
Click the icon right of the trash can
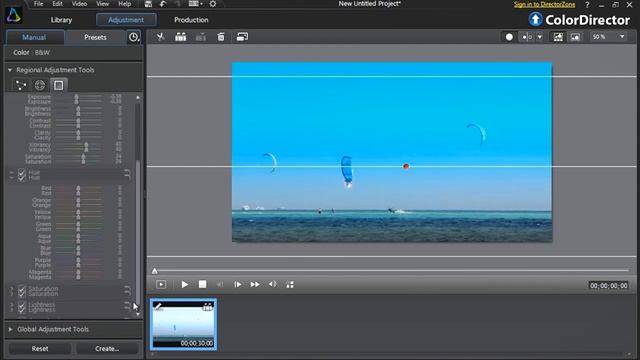point(242,37)
